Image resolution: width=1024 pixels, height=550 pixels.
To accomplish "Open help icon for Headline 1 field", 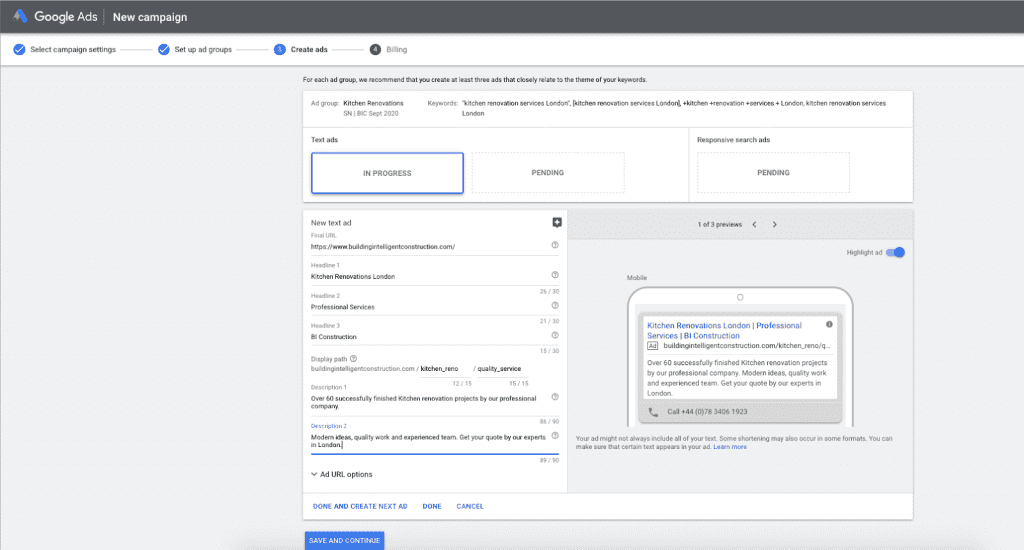I will 555,275.
